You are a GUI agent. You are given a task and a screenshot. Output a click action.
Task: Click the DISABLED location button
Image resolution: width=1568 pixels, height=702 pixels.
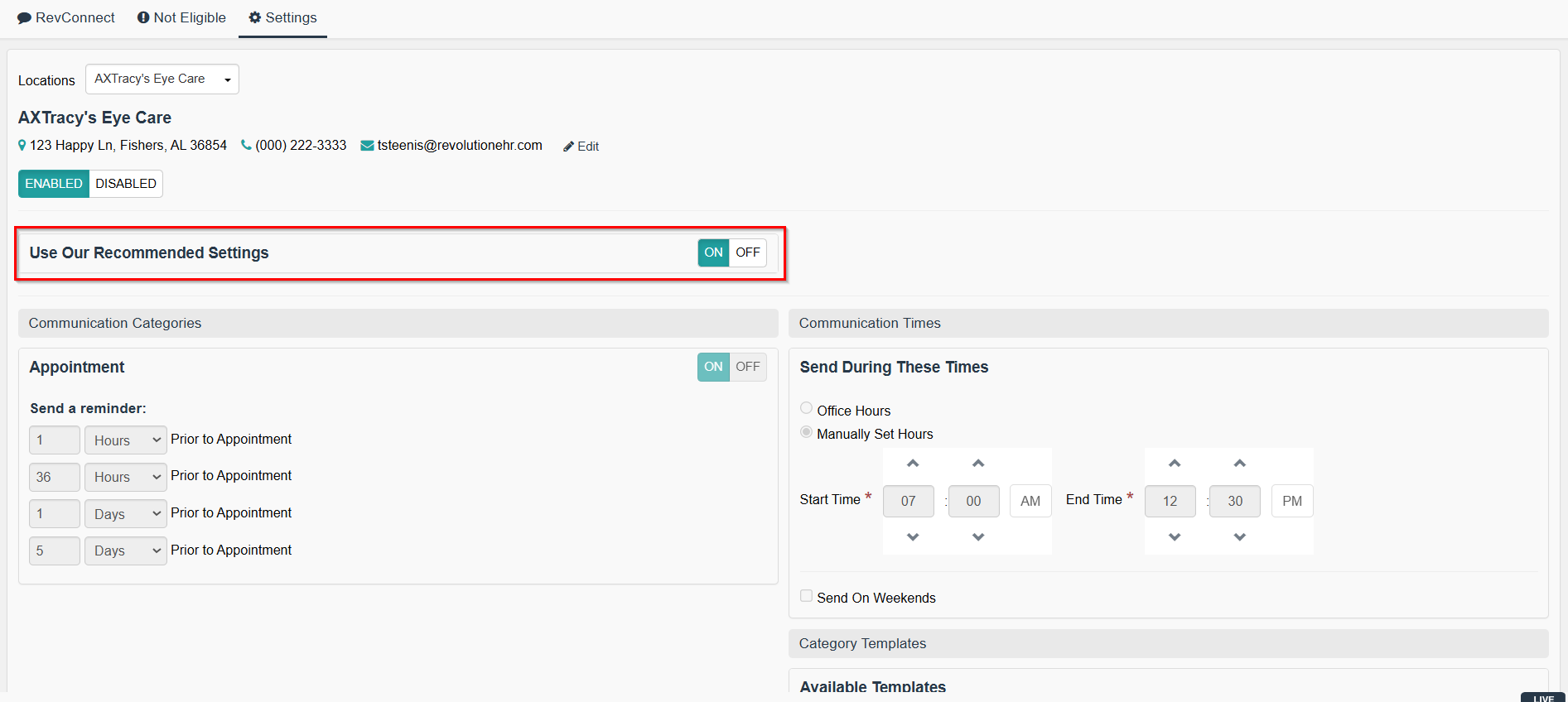pos(126,184)
